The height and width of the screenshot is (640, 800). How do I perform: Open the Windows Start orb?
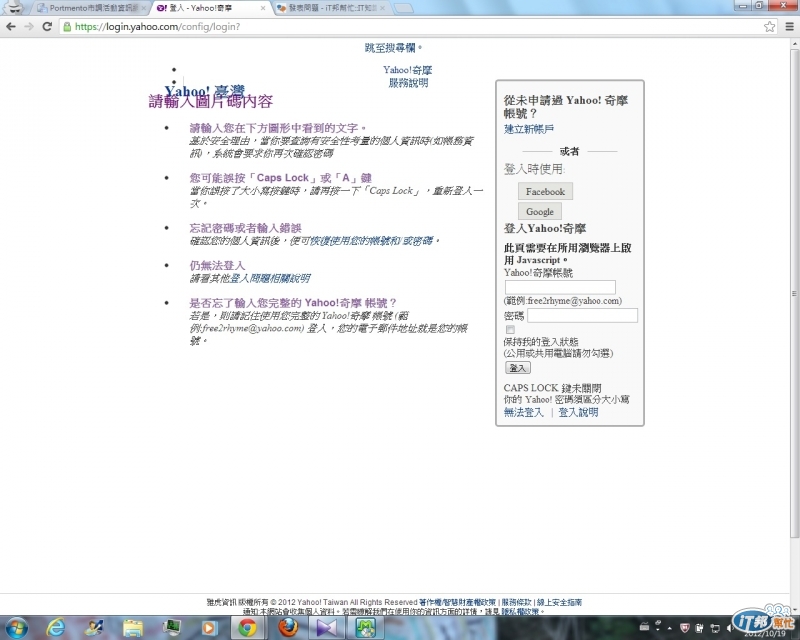pos(15,627)
